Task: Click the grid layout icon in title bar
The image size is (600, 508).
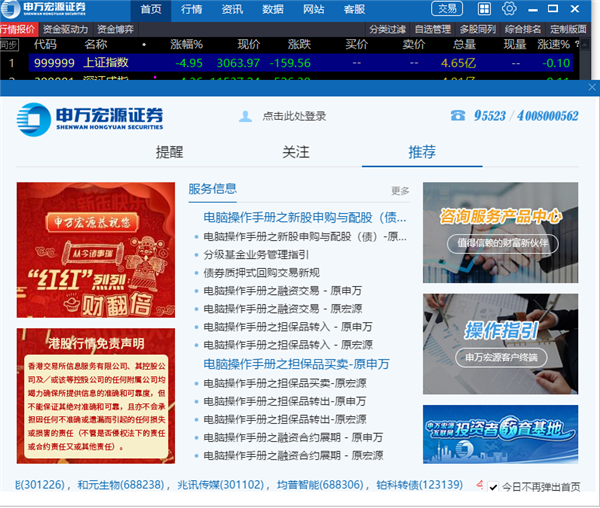Action: [484, 9]
